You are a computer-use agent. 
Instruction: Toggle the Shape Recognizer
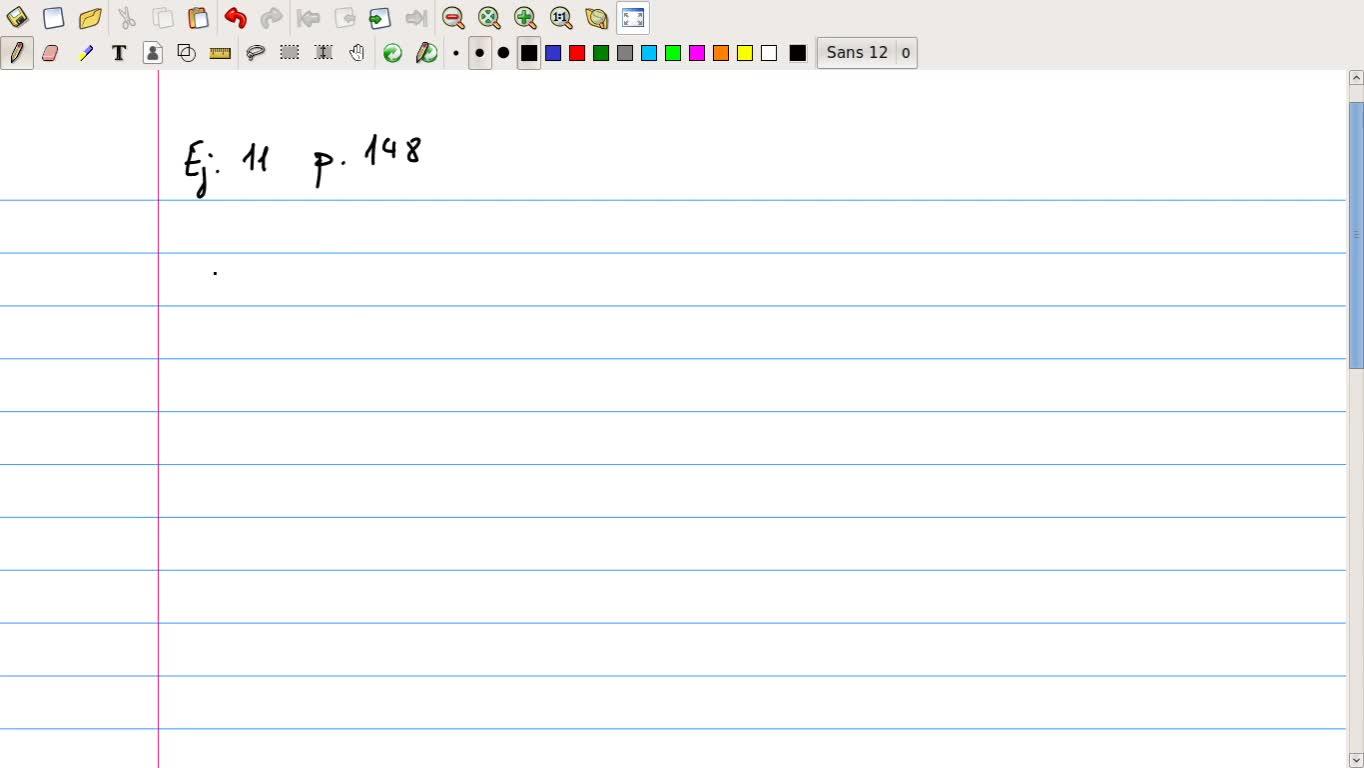pyautogui.click(x=186, y=53)
